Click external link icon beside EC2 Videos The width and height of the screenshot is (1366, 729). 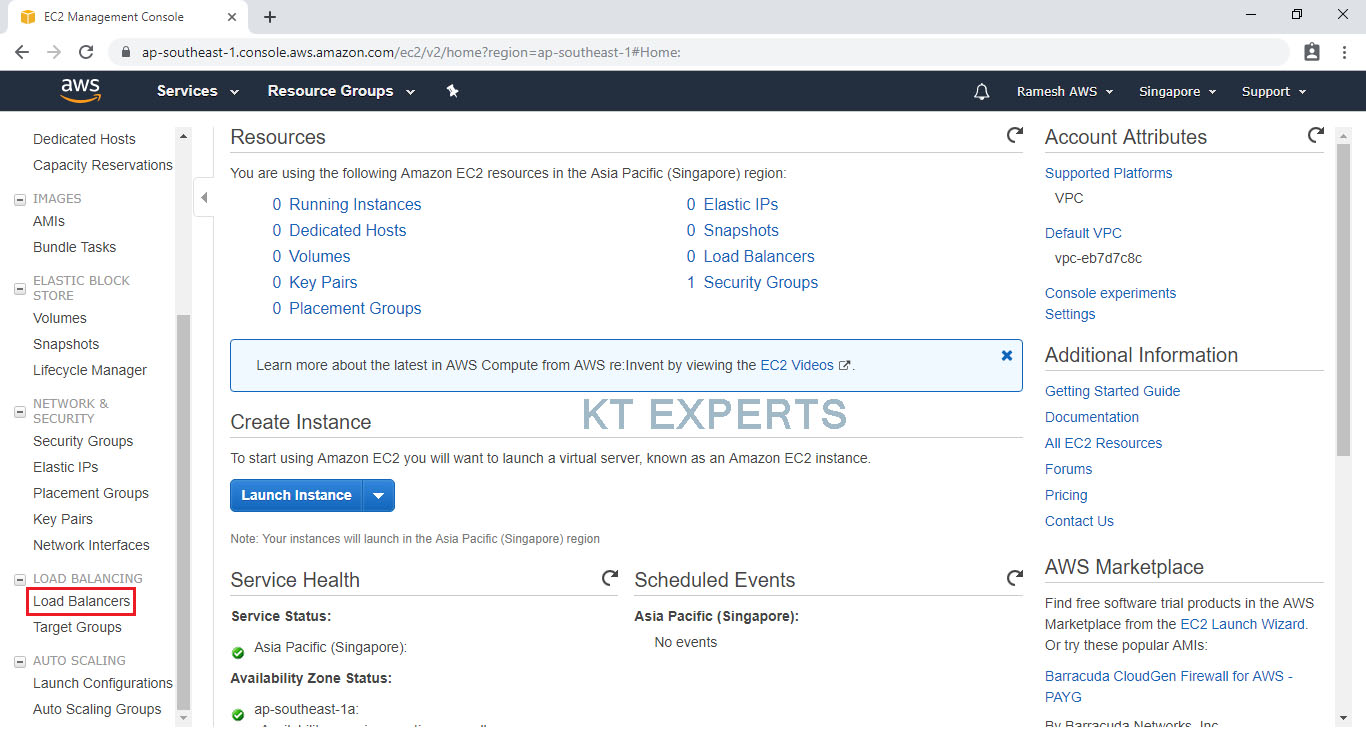pyautogui.click(x=845, y=366)
